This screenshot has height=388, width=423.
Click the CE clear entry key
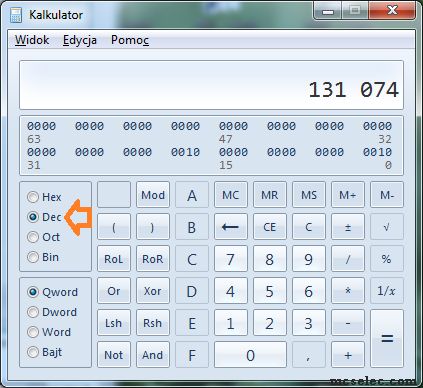270,227
